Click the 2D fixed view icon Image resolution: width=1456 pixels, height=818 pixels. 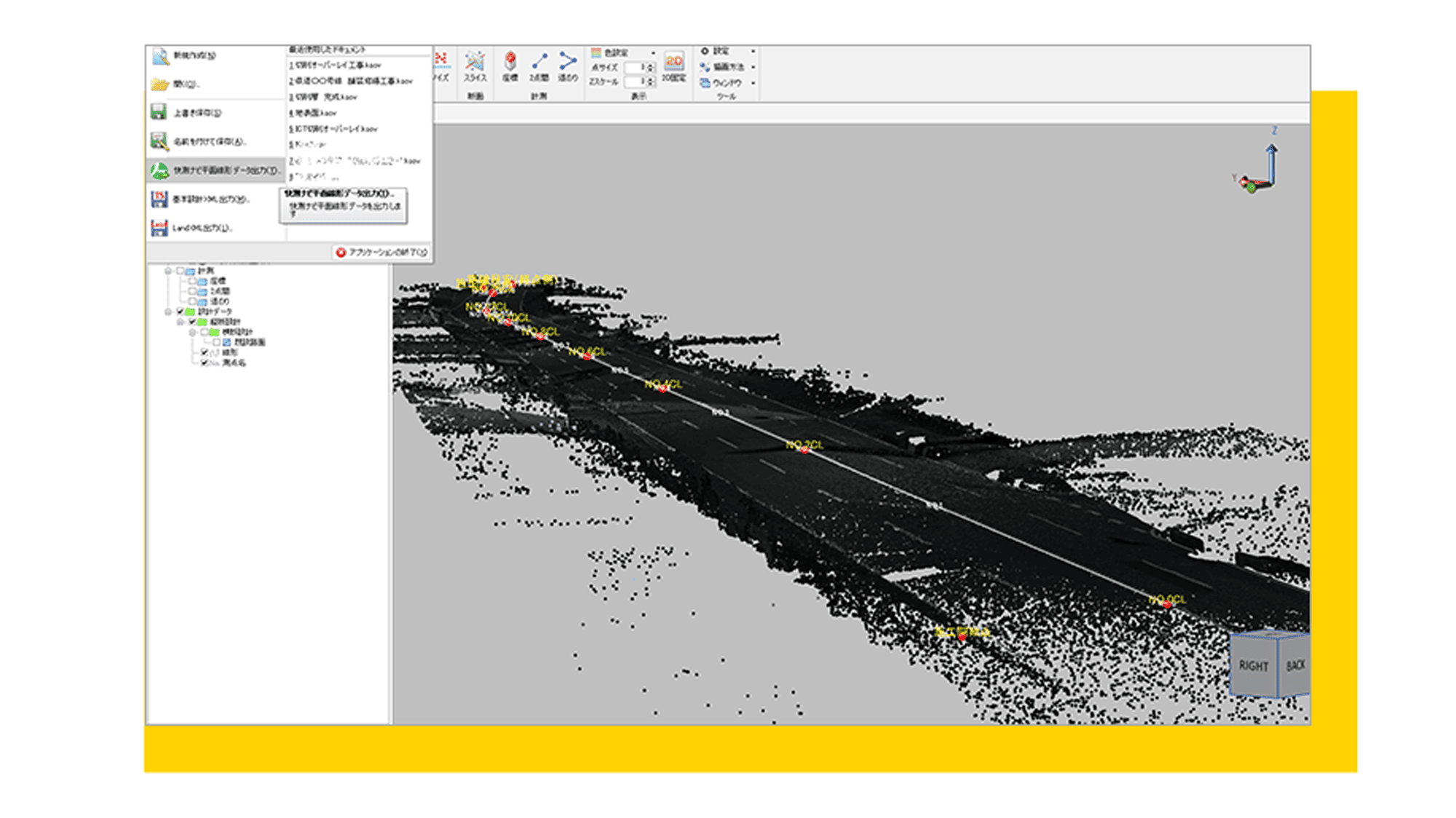(x=673, y=61)
